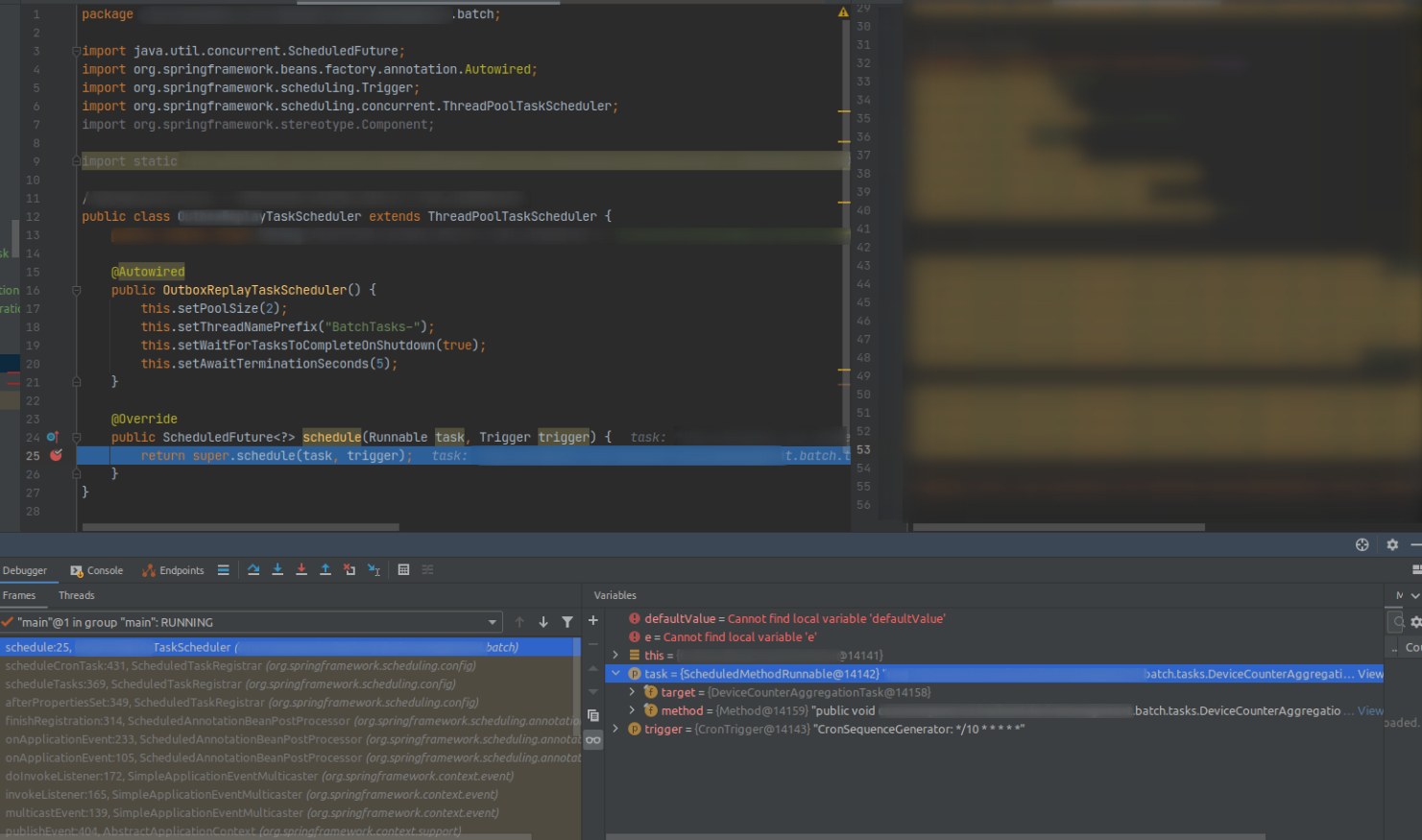Viewport: 1422px width, 840px height.
Task: Fold the constructor block at line 16
Action: (x=76, y=290)
